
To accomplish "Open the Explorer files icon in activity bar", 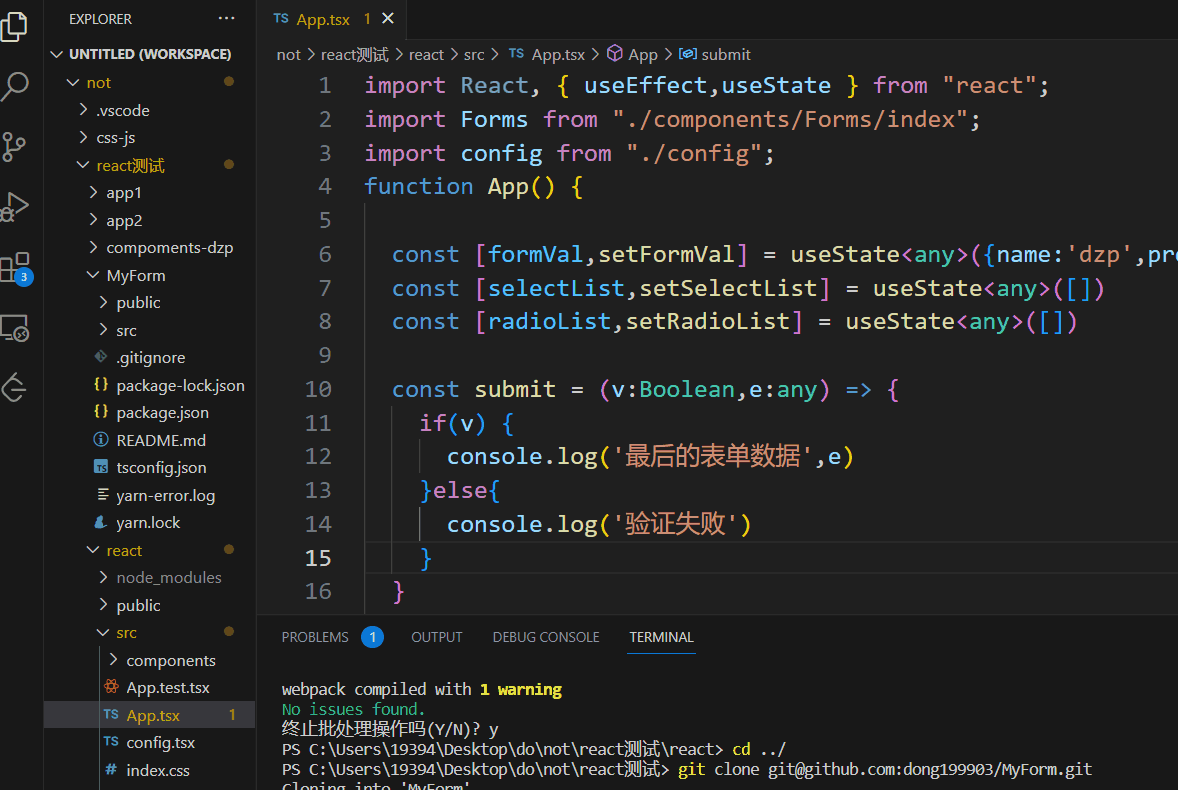I will (x=14, y=26).
